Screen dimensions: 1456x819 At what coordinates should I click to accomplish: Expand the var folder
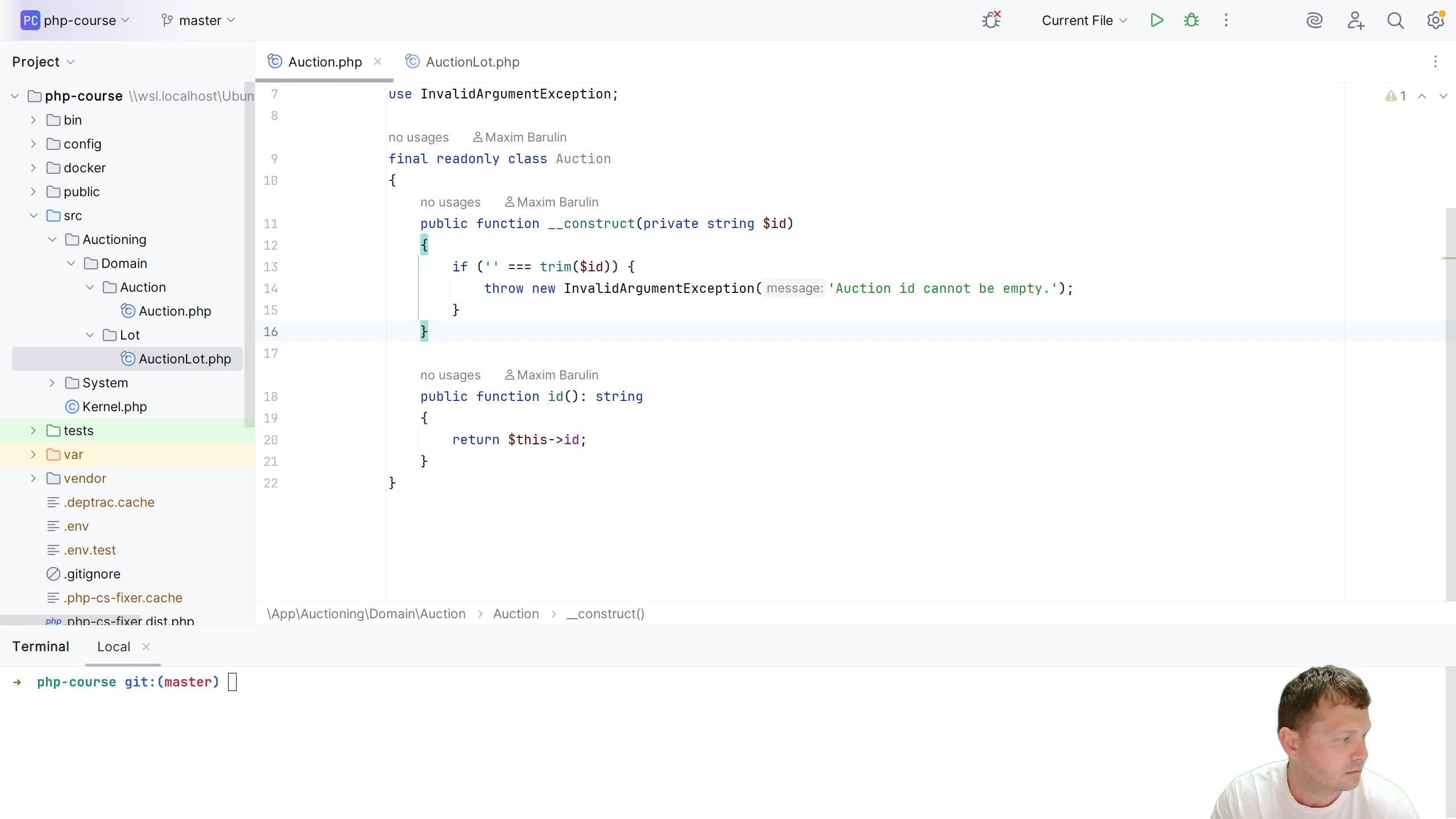[33, 454]
